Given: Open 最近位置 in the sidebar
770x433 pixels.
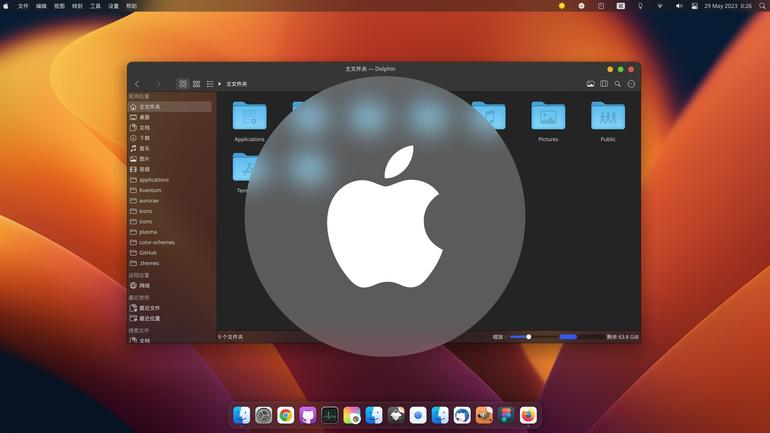Looking at the screenshot, I should (170, 319).
